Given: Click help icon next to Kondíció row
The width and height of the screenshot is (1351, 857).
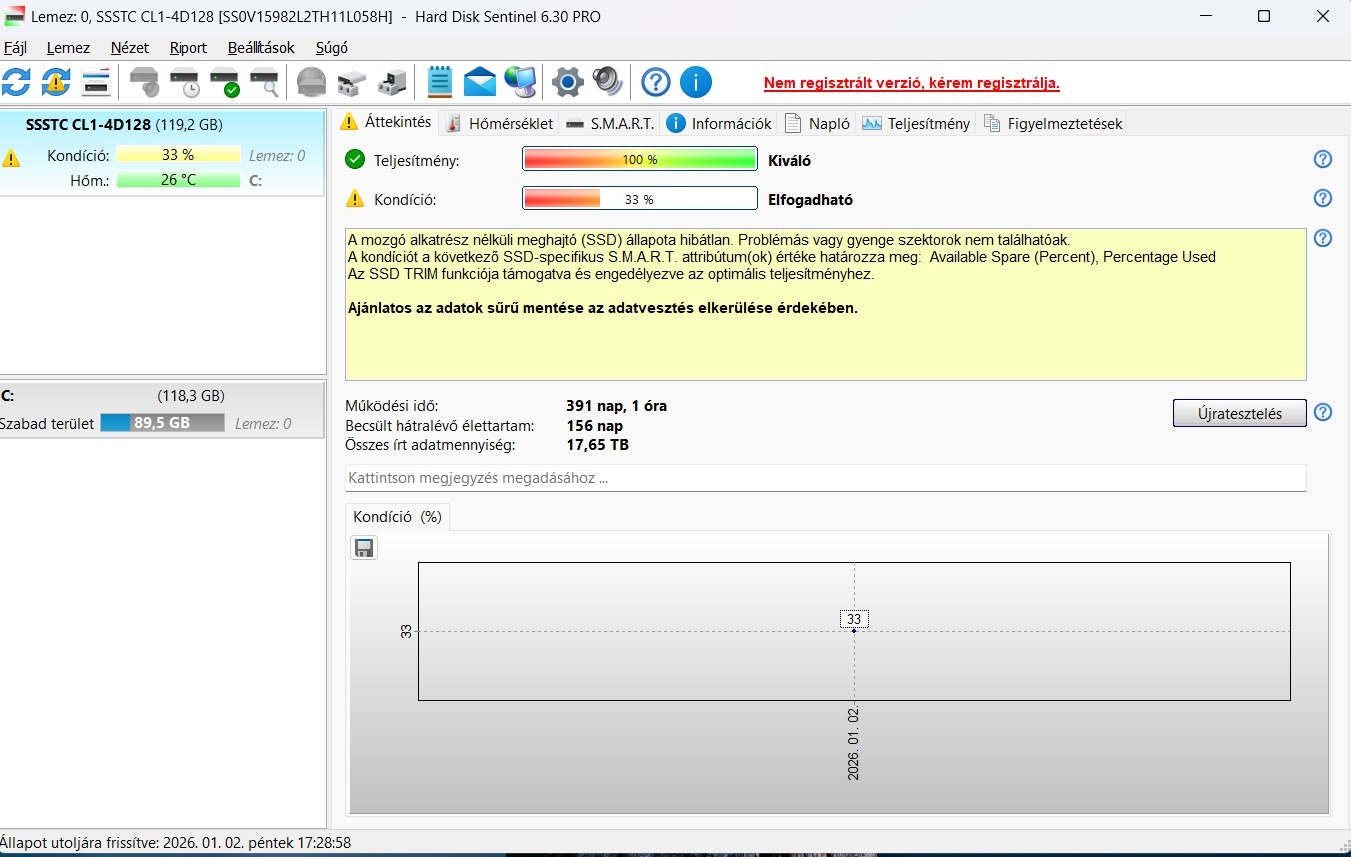Looking at the screenshot, I should (x=1323, y=198).
